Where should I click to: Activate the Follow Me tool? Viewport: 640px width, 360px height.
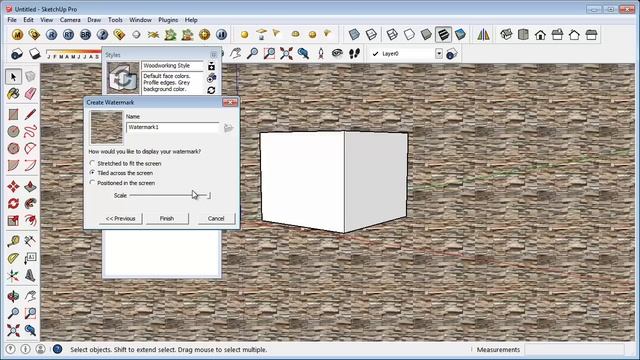point(30,203)
